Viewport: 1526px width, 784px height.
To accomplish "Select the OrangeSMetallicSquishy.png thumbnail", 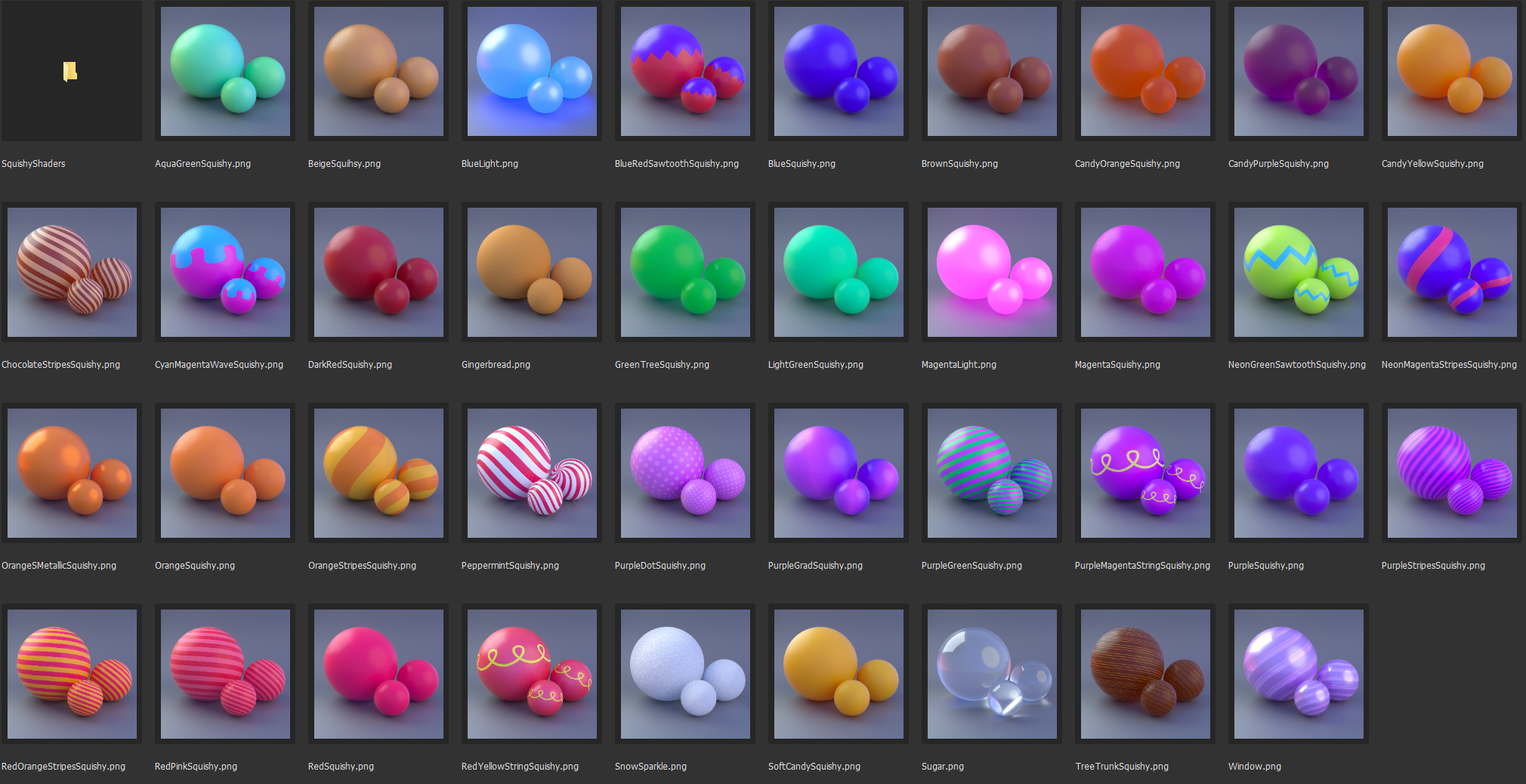I will (x=72, y=474).
